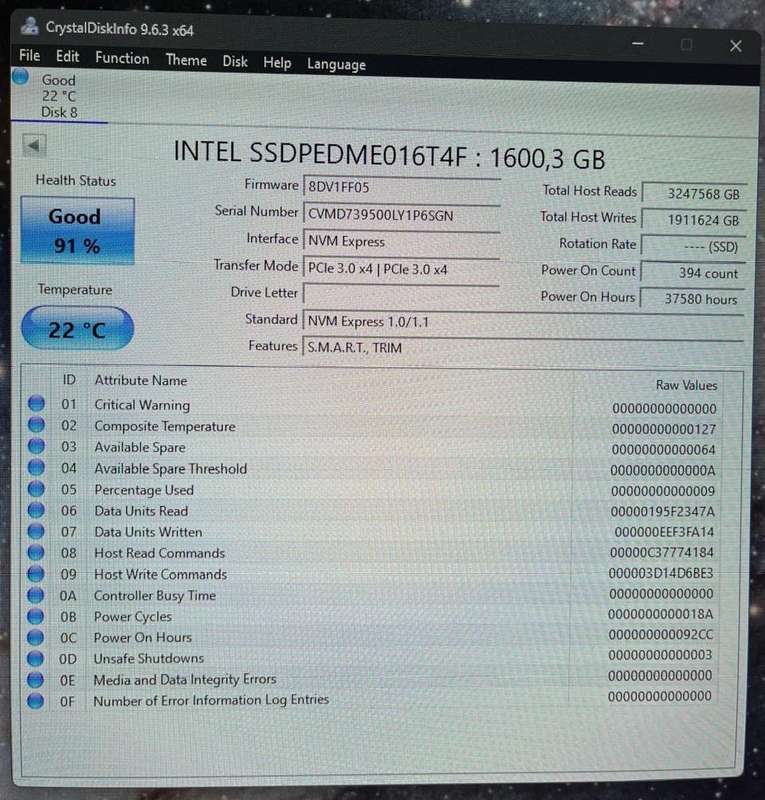Click the status circle for Host Read Commands
The image size is (765, 800).
point(36,553)
